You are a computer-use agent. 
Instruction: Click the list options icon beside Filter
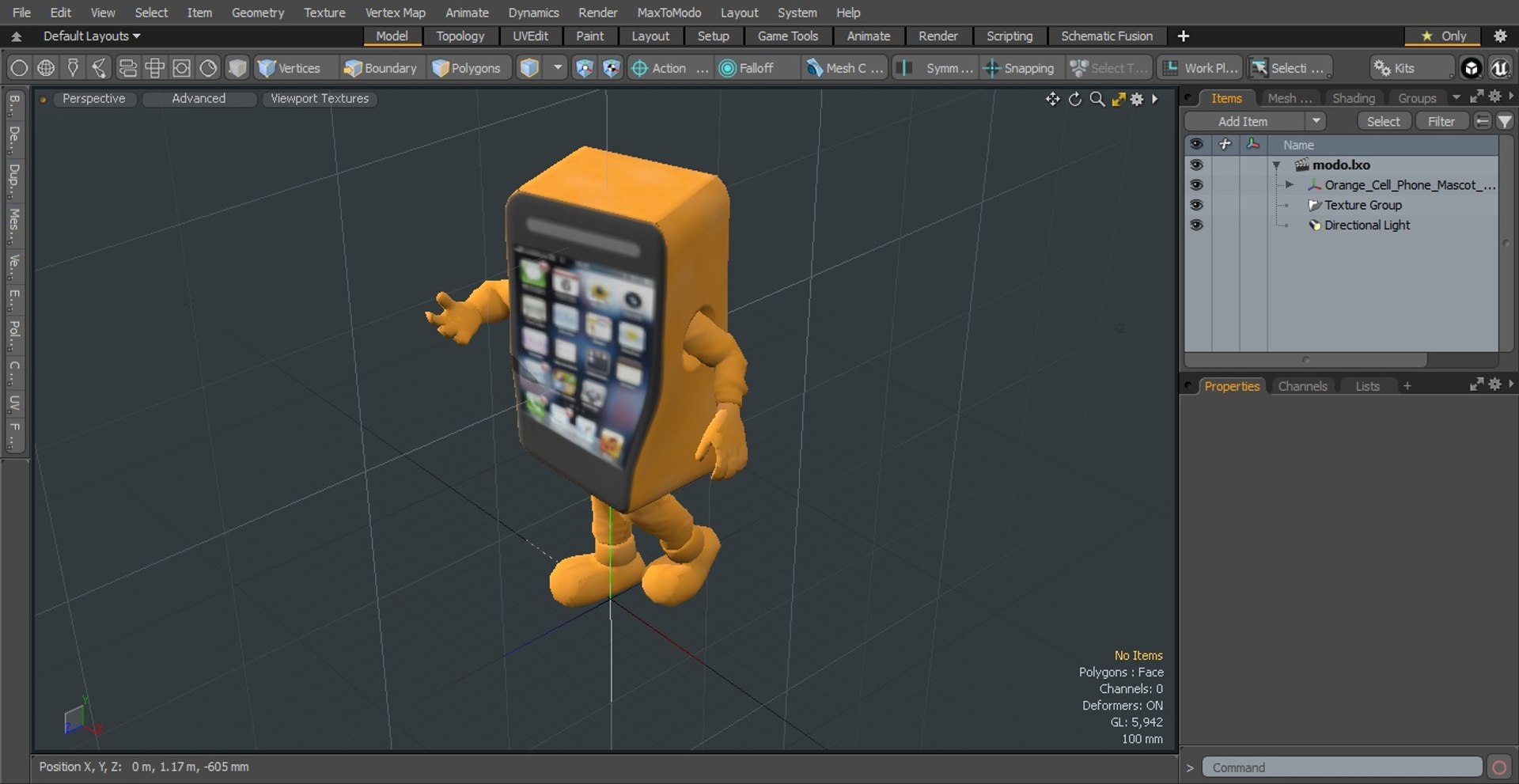click(1483, 121)
